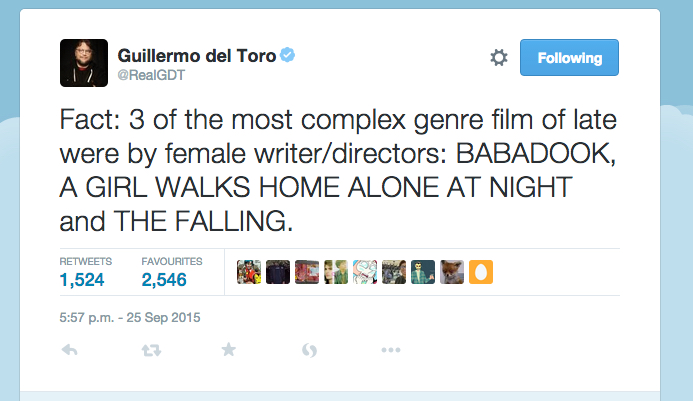Open the 5:57 p.m. 25 Sep 2015 timestamp

pyautogui.click(x=130, y=317)
